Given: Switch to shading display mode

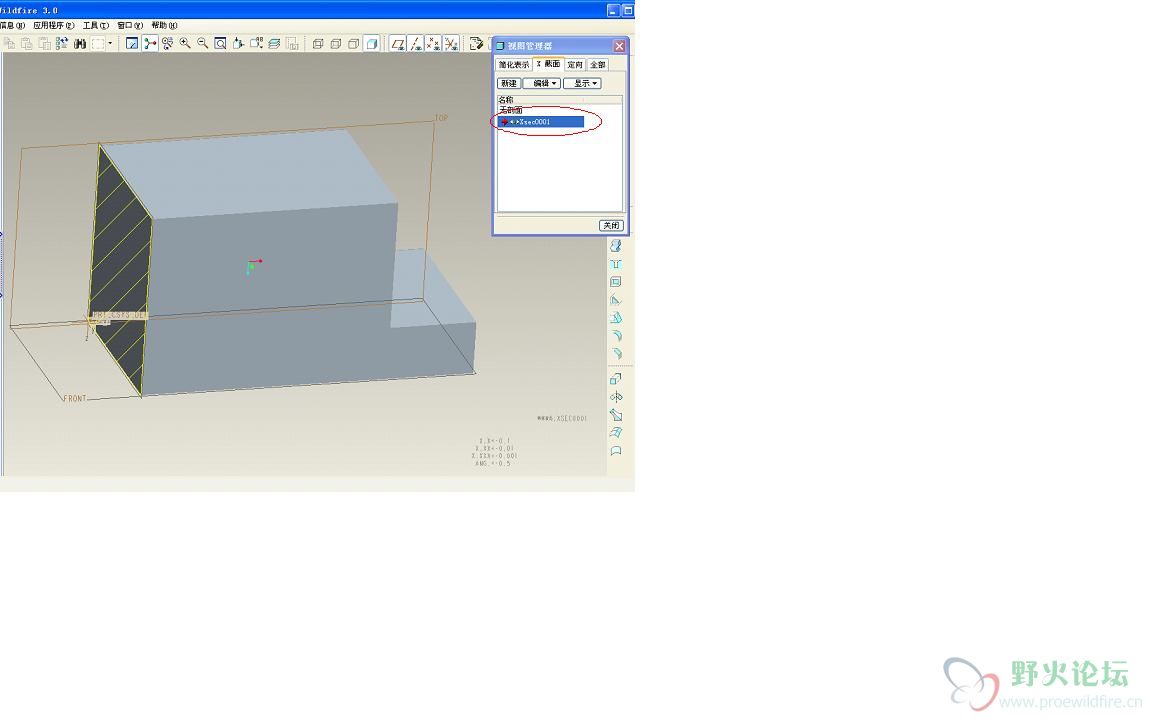Looking at the screenshot, I should point(372,44).
